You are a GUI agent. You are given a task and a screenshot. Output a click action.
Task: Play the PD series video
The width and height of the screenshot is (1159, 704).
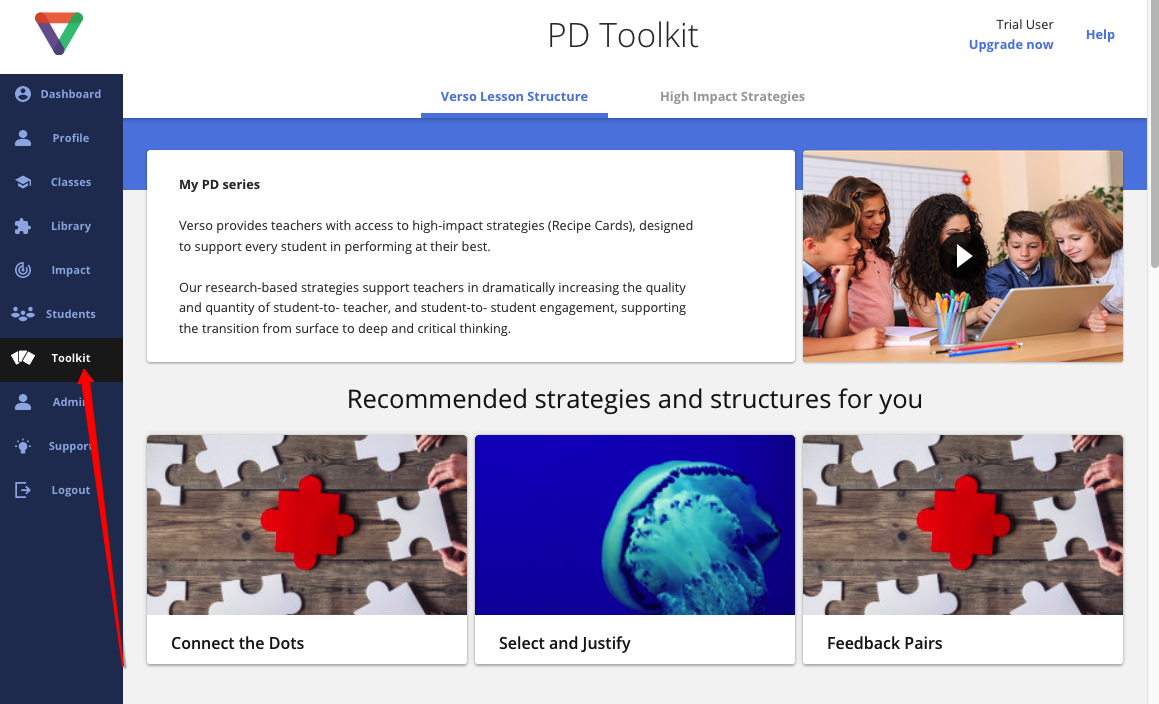(962, 256)
